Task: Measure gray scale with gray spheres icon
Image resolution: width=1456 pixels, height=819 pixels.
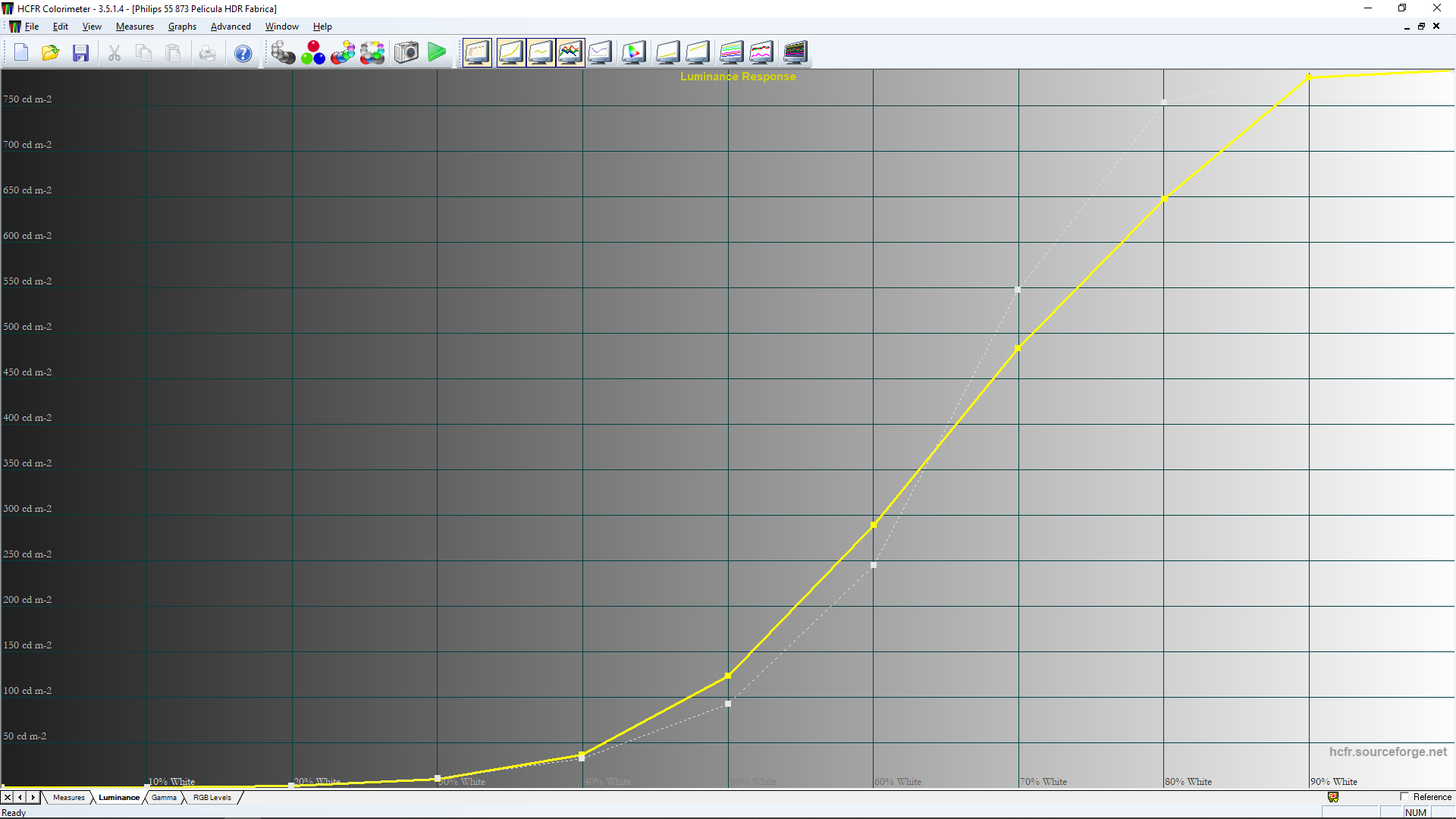Action: click(x=283, y=52)
